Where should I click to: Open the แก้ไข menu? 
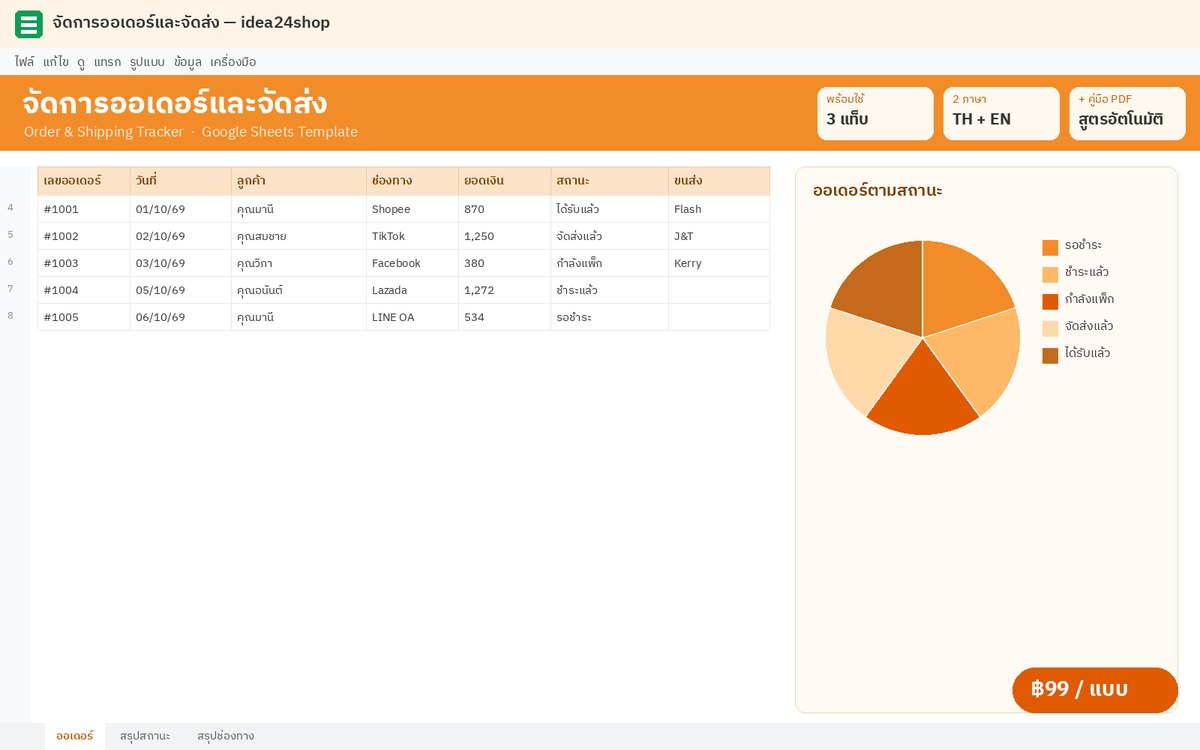[x=56, y=61]
